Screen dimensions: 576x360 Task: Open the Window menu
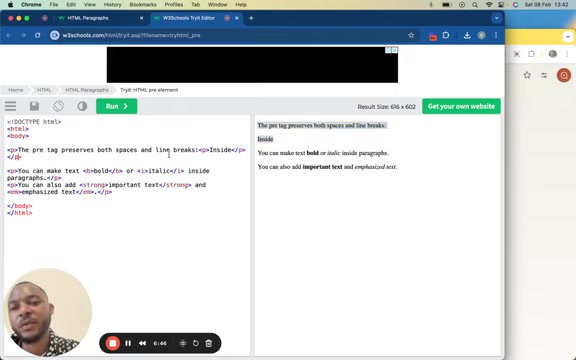click(217, 4)
